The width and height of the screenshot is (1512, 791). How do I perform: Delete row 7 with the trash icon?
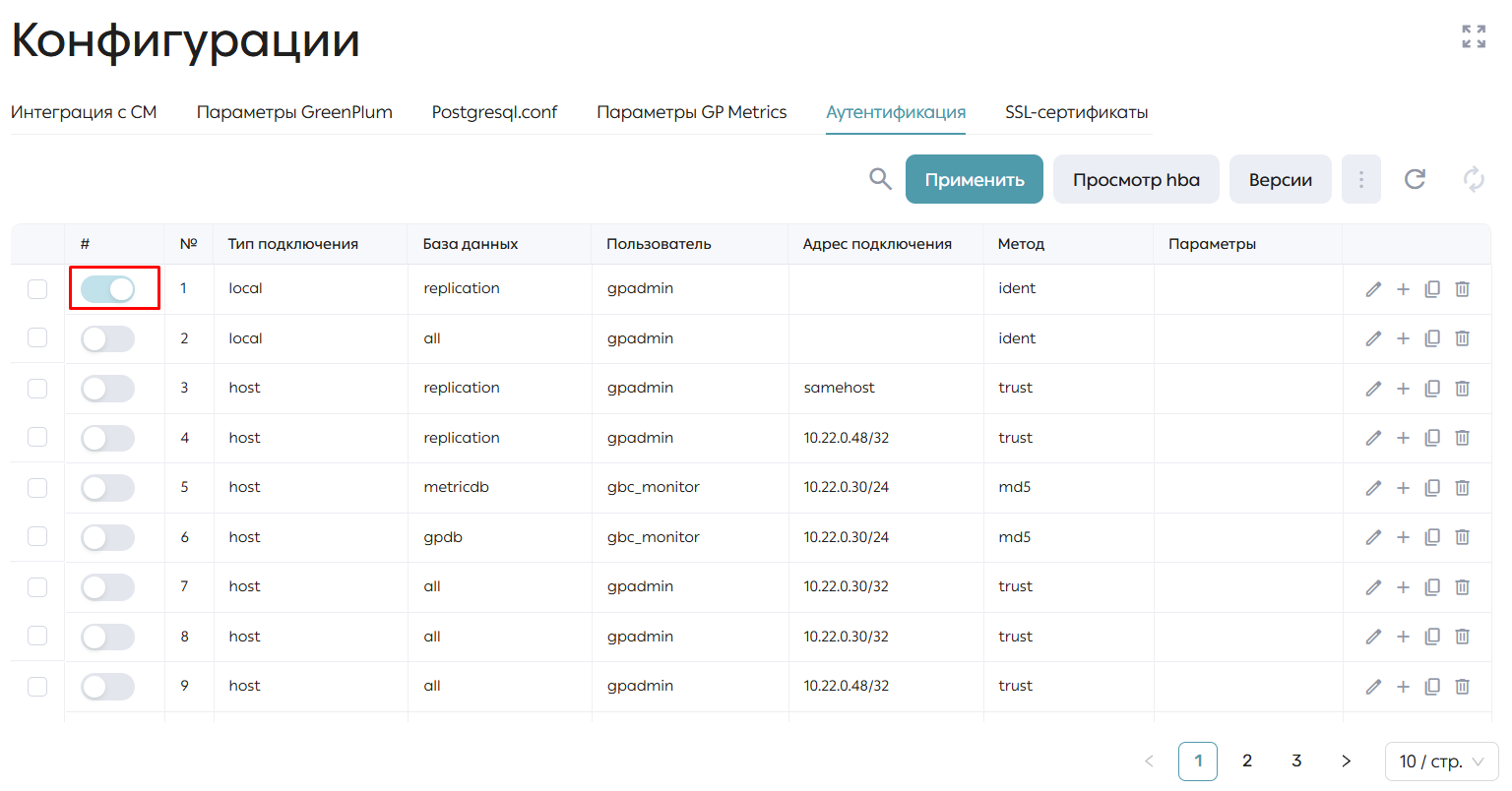point(1462,587)
